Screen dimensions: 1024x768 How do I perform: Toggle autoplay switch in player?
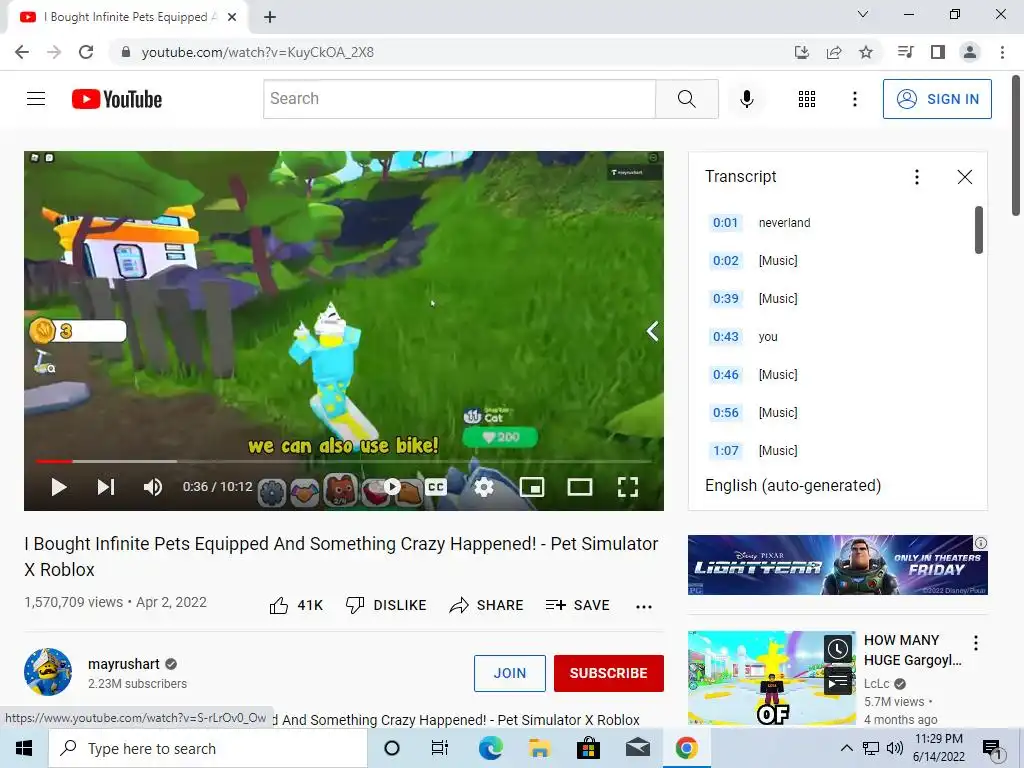click(392, 486)
